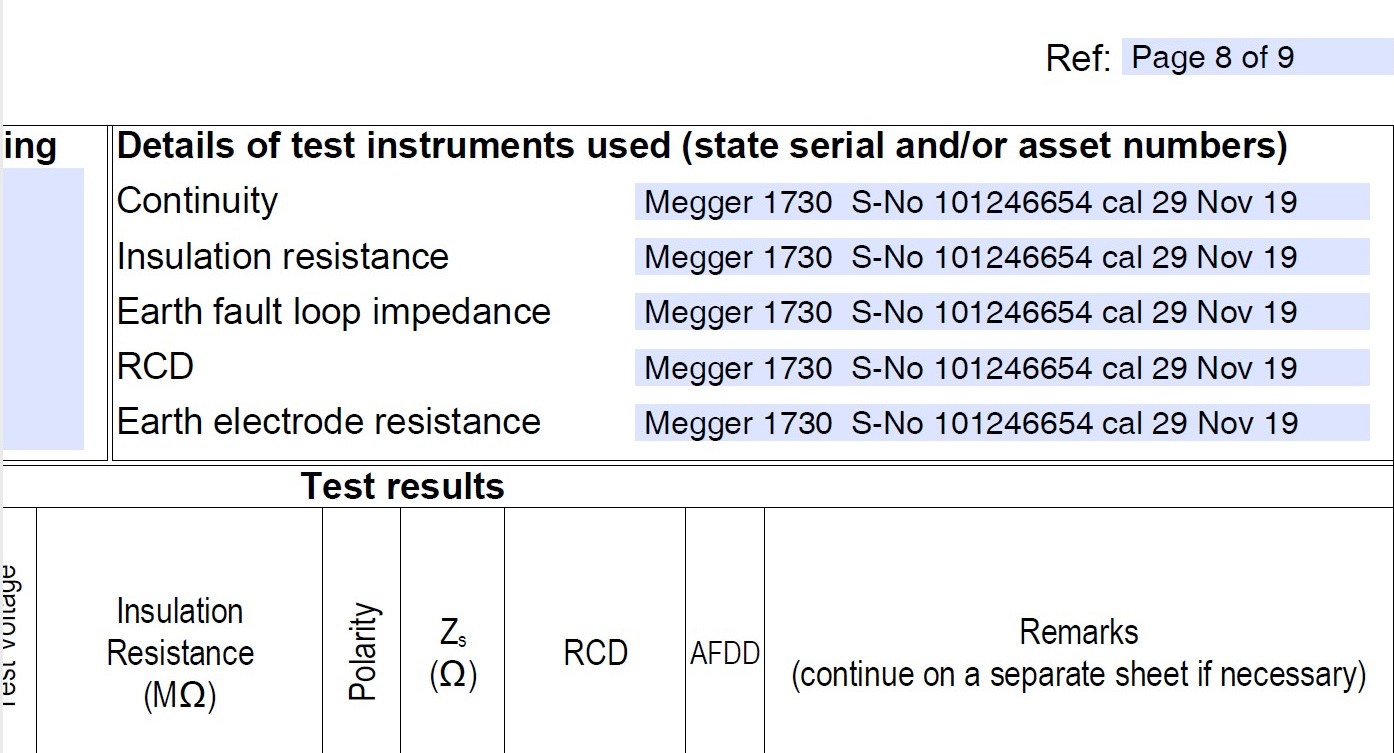Click the Details of test instruments used heading
The image size is (1394, 753).
pyautogui.click(x=702, y=147)
